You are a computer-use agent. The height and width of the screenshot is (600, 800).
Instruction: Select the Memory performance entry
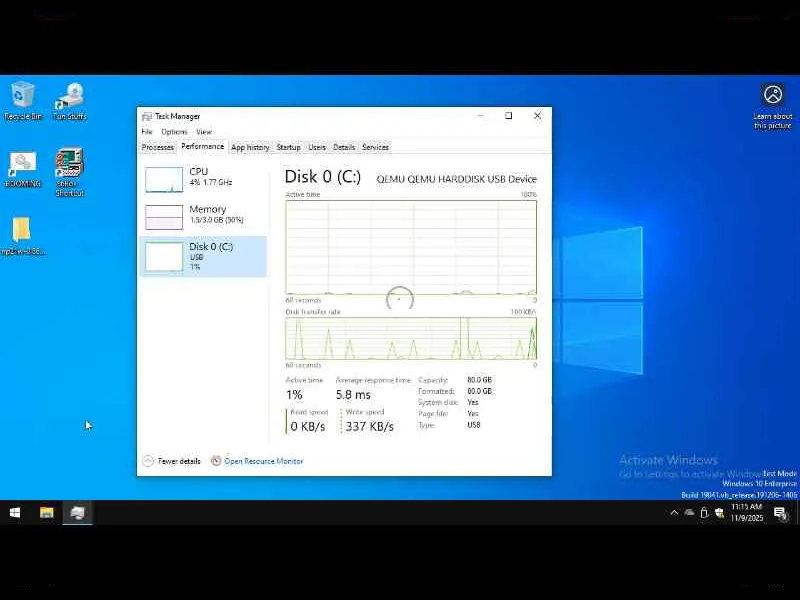[203, 217]
